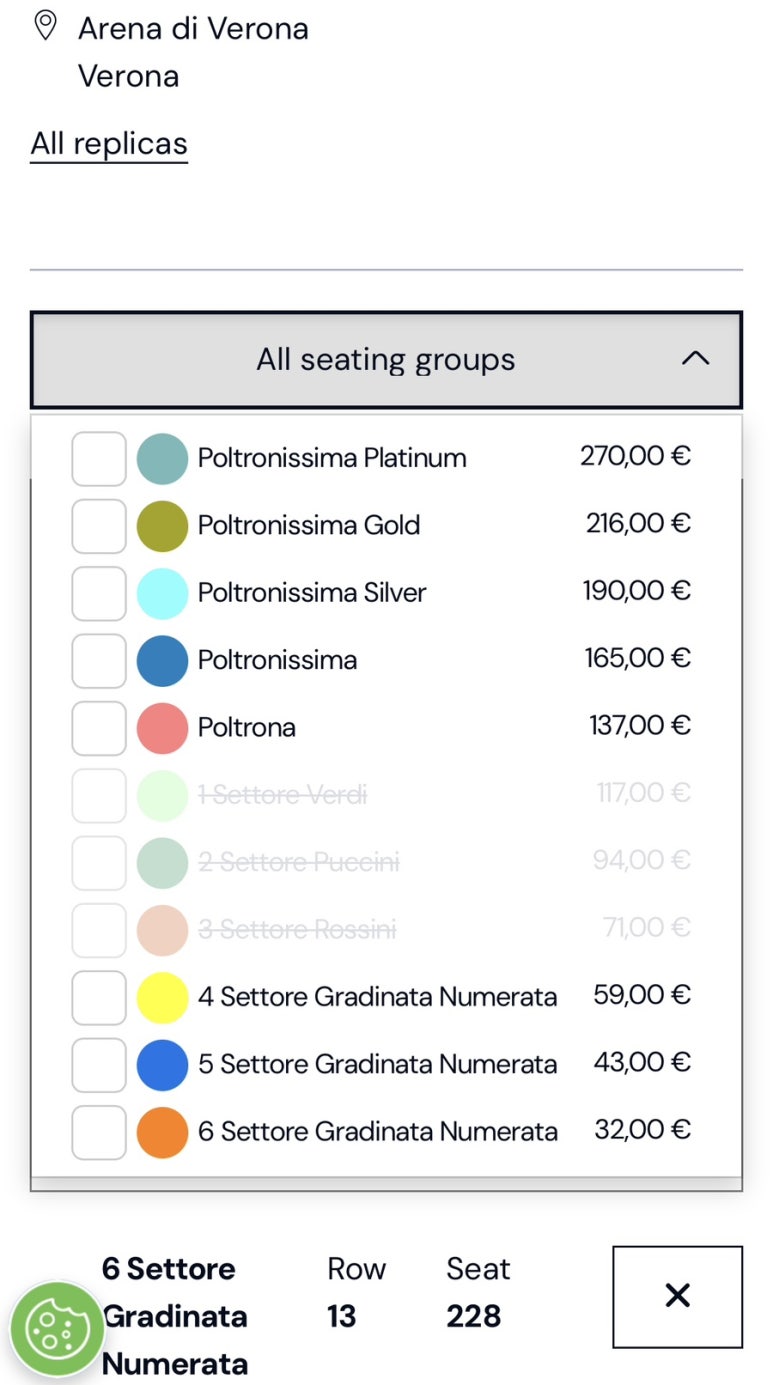Choose the 4 Settore Gradinata Numerata entry
The image size is (773, 1385).
[386, 997]
